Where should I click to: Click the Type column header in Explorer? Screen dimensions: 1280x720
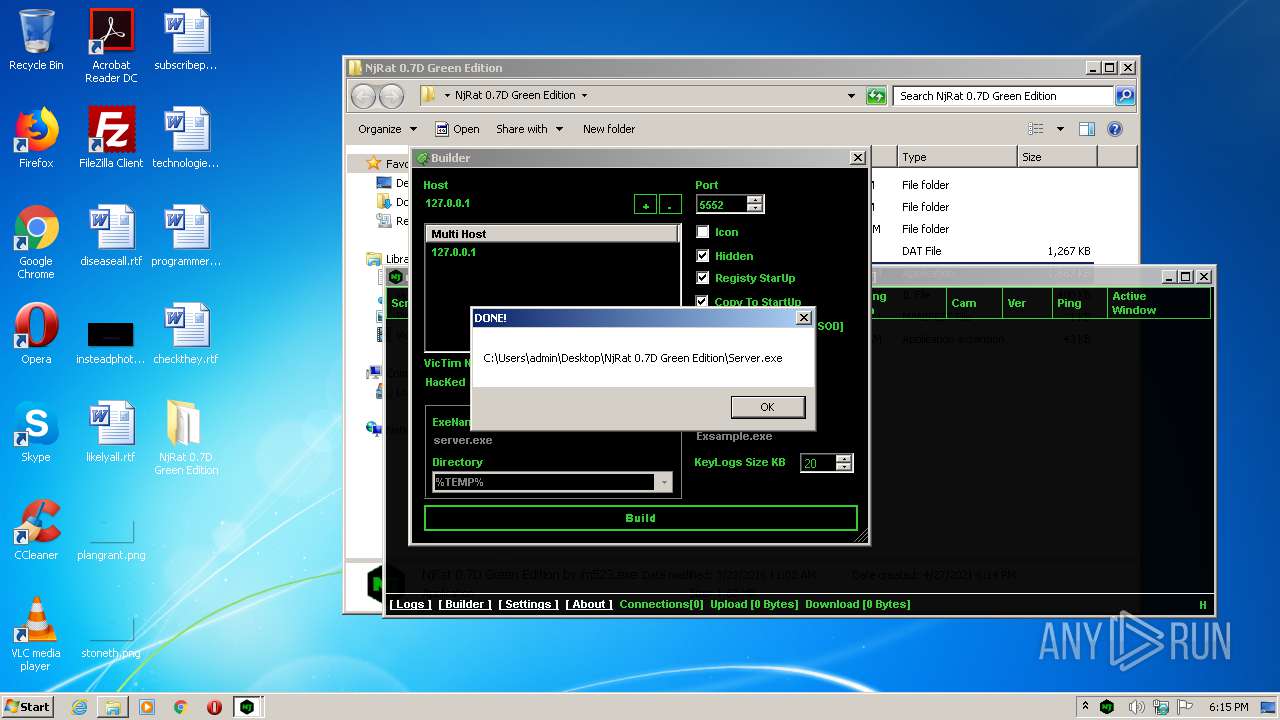click(x=956, y=157)
